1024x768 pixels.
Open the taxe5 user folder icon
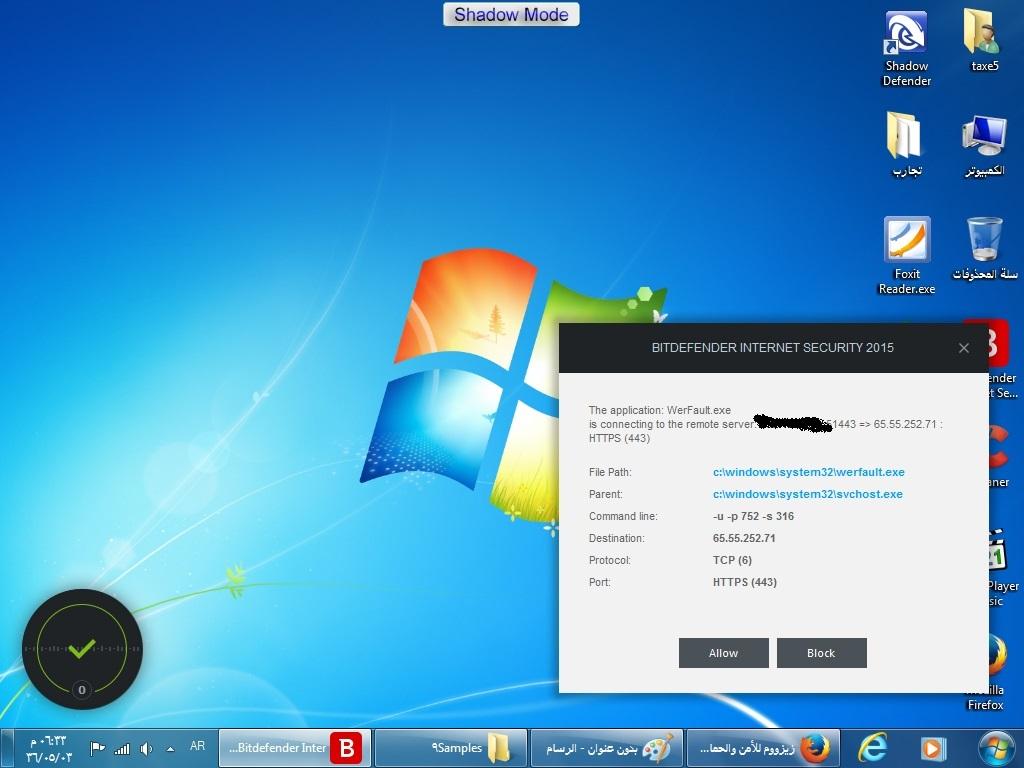(x=984, y=40)
